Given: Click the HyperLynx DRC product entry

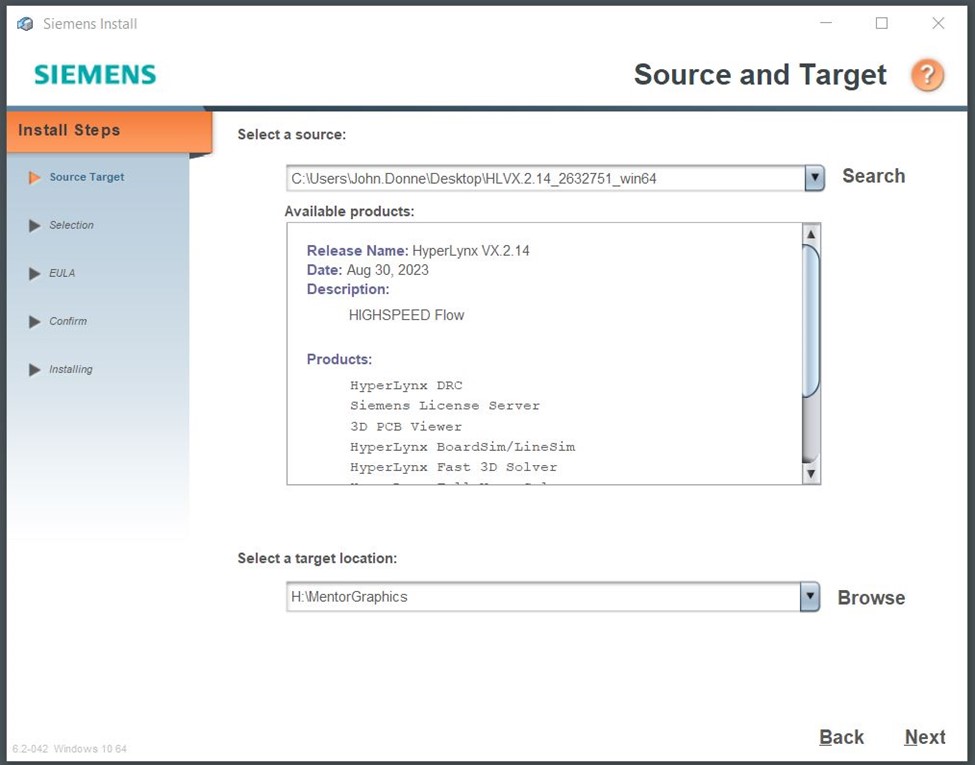Looking at the screenshot, I should click(x=406, y=386).
